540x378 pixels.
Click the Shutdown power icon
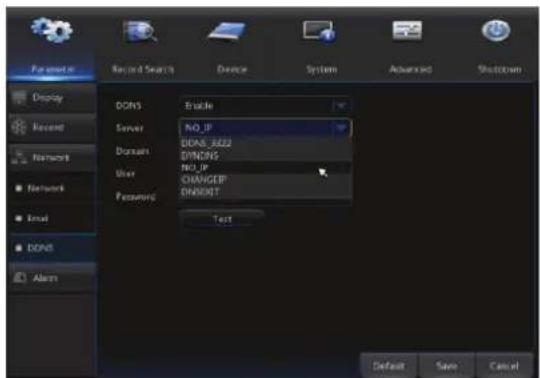496,31
